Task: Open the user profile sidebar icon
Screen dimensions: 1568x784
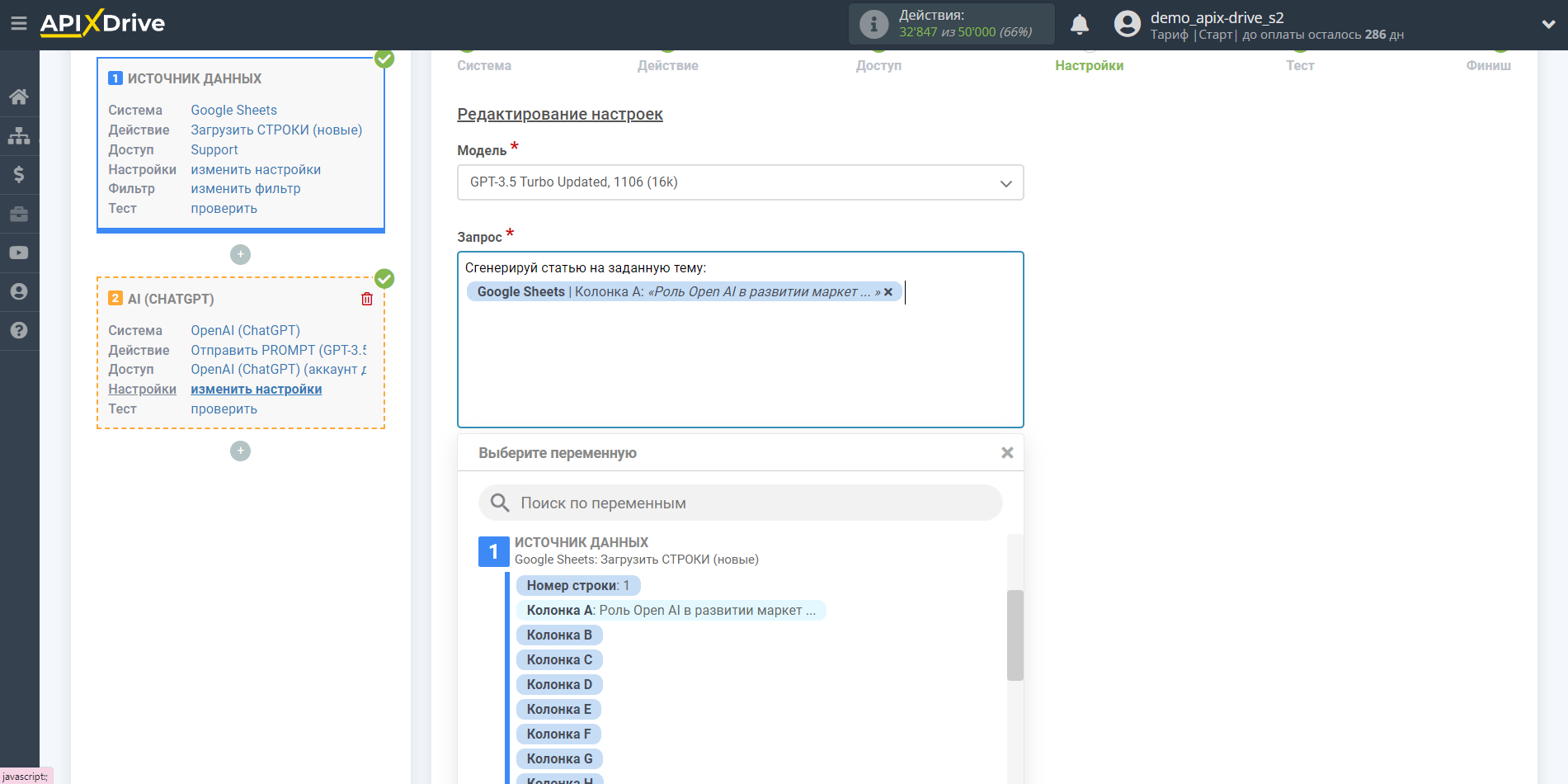Action: coord(19,291)
